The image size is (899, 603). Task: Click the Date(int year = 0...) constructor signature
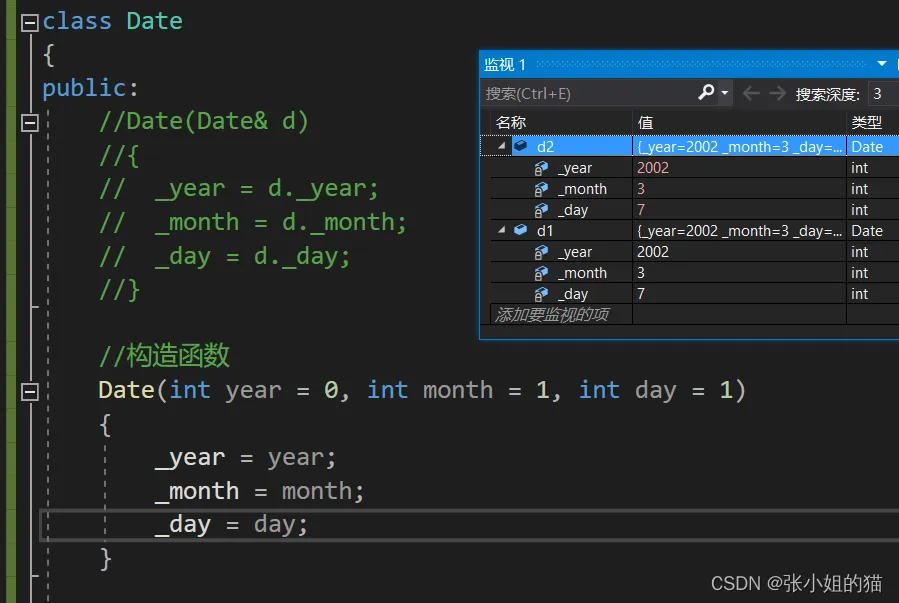pyautogui.click(x=422, y=390)
